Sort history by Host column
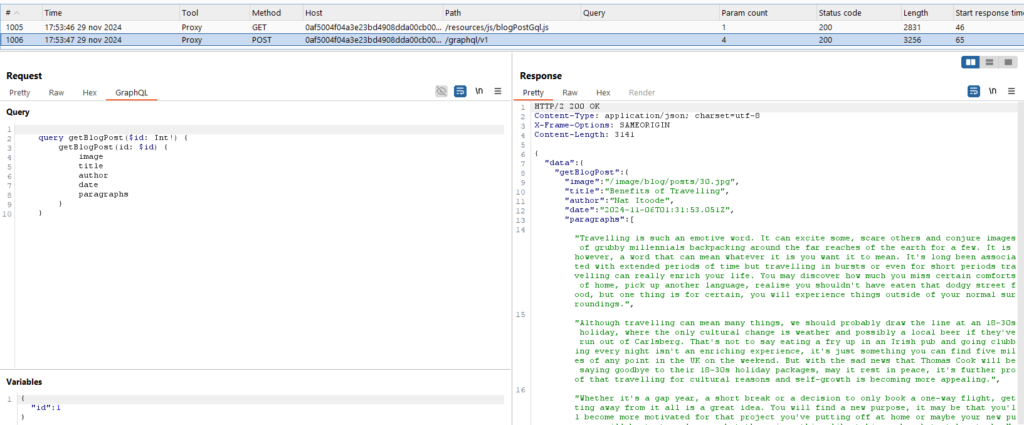Image resolution: width=1024 pixels, height=425 pixels. pyautogui.click(x=372, y=13)
